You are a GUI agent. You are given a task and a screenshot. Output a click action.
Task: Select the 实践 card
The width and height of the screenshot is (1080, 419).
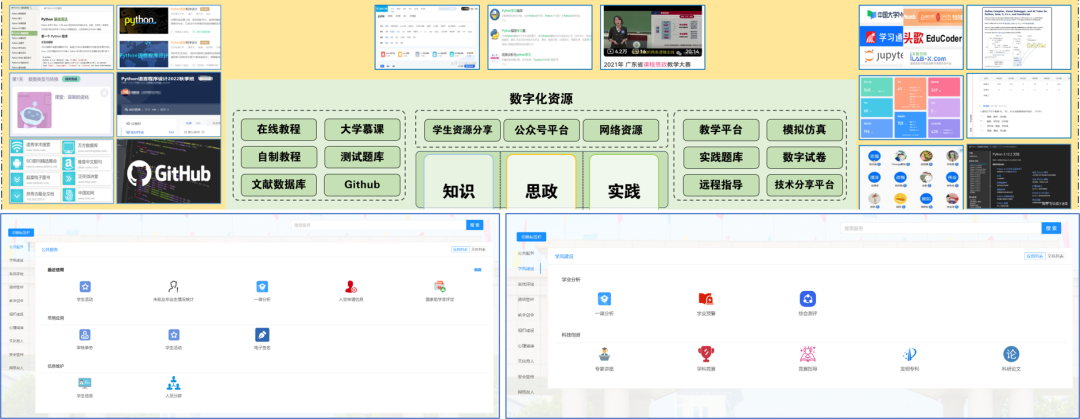[623, 190]
